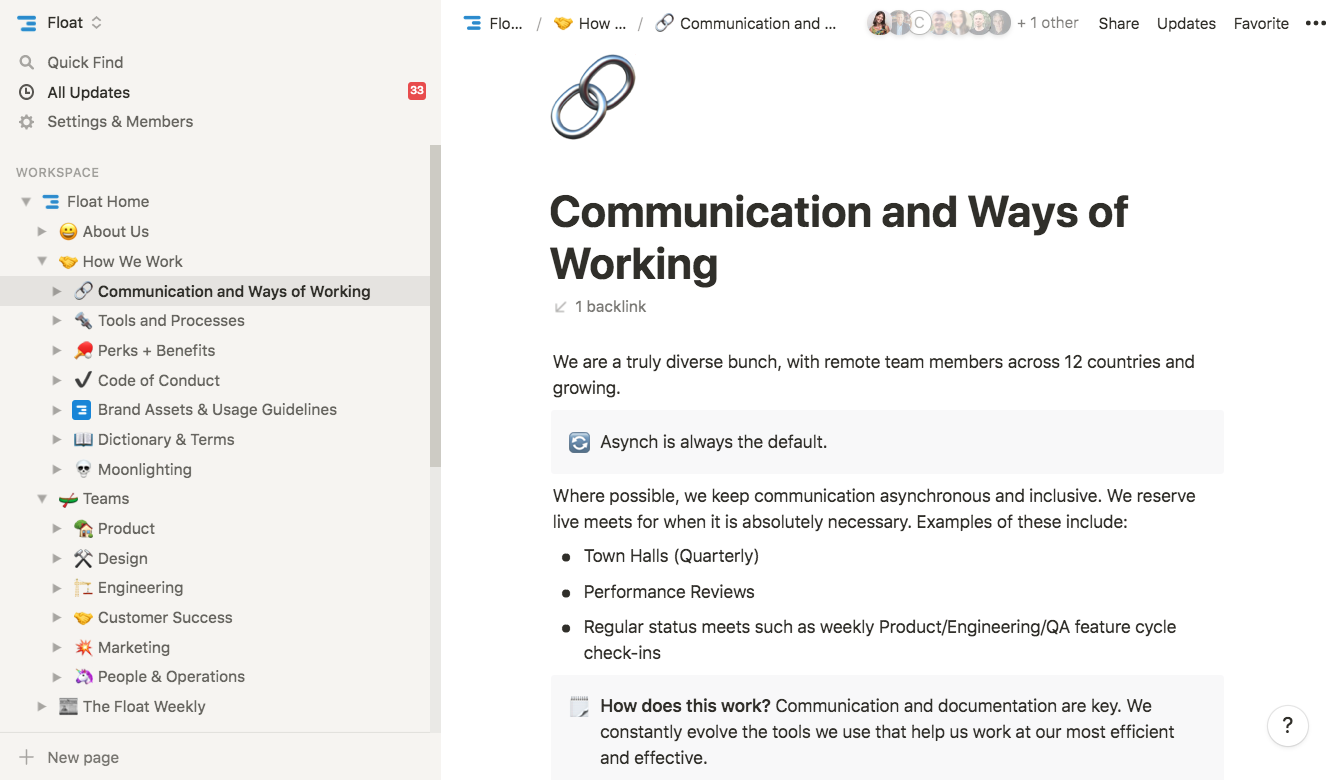Screen dimensions: 1333x780
Task: Click the All Updates clock icon
Action: (x=27, y=92)
